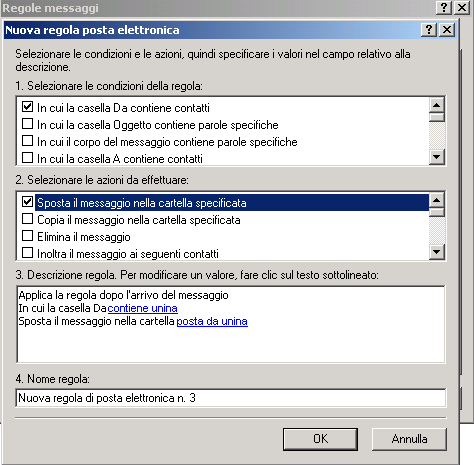Click the Nome regola text field
474x465 pixels.
point(231,398)
